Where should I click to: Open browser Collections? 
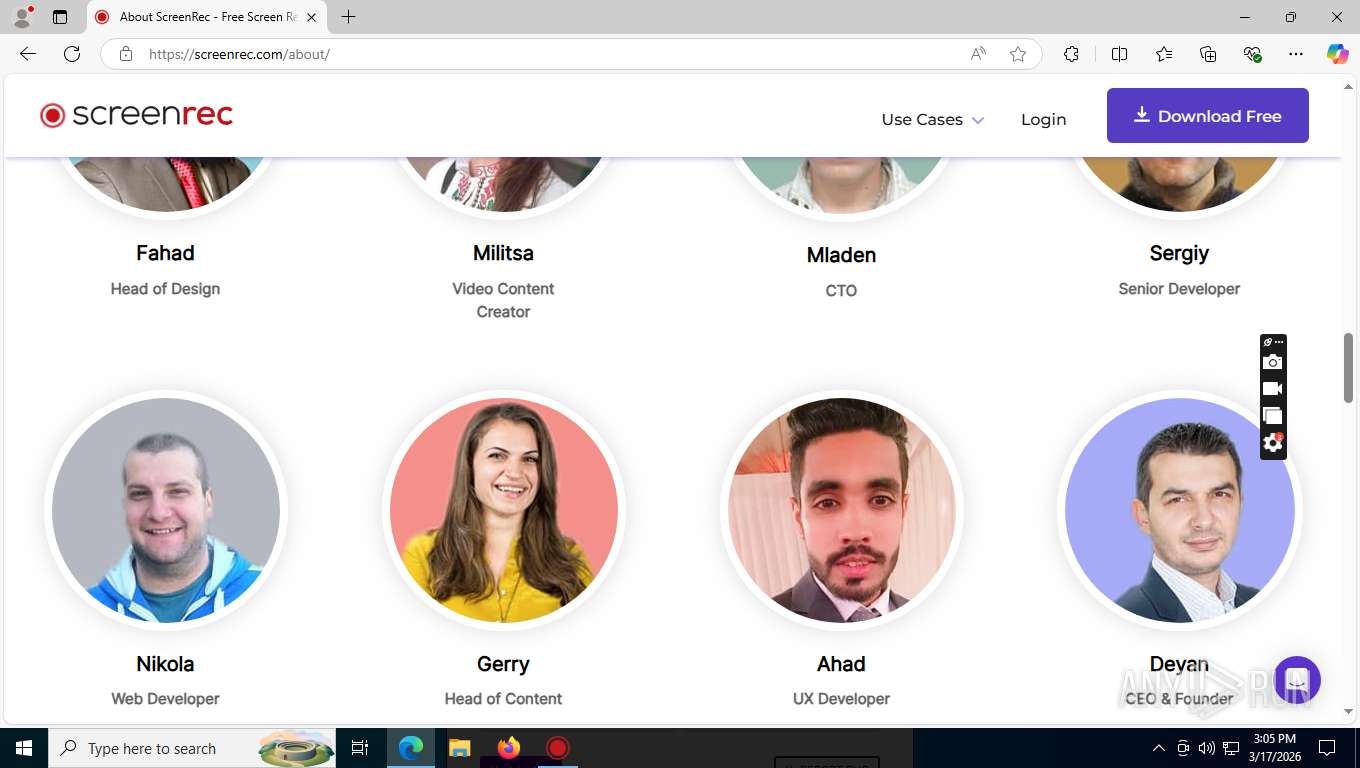click(x=1208, y=54)
